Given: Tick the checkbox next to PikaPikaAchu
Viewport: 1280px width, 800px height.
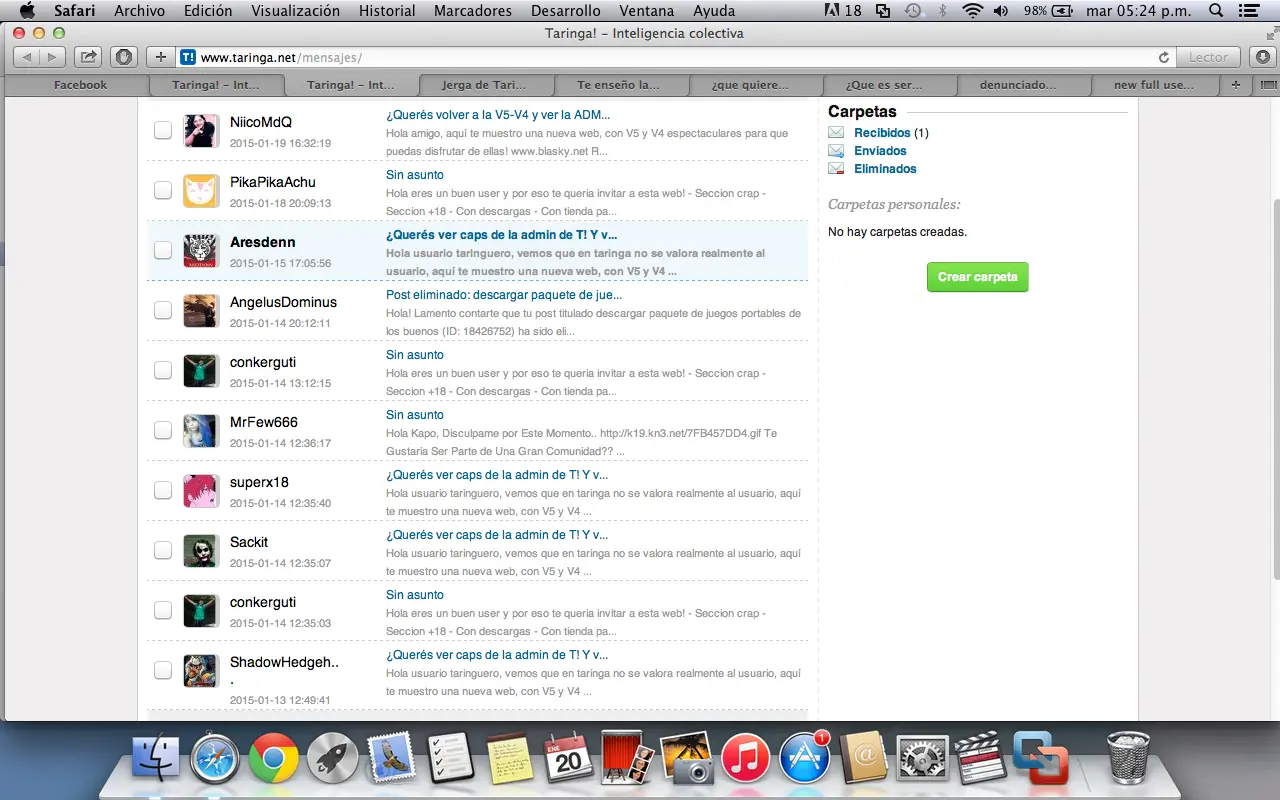Looking at the screenshot, I should pos(163,190).
